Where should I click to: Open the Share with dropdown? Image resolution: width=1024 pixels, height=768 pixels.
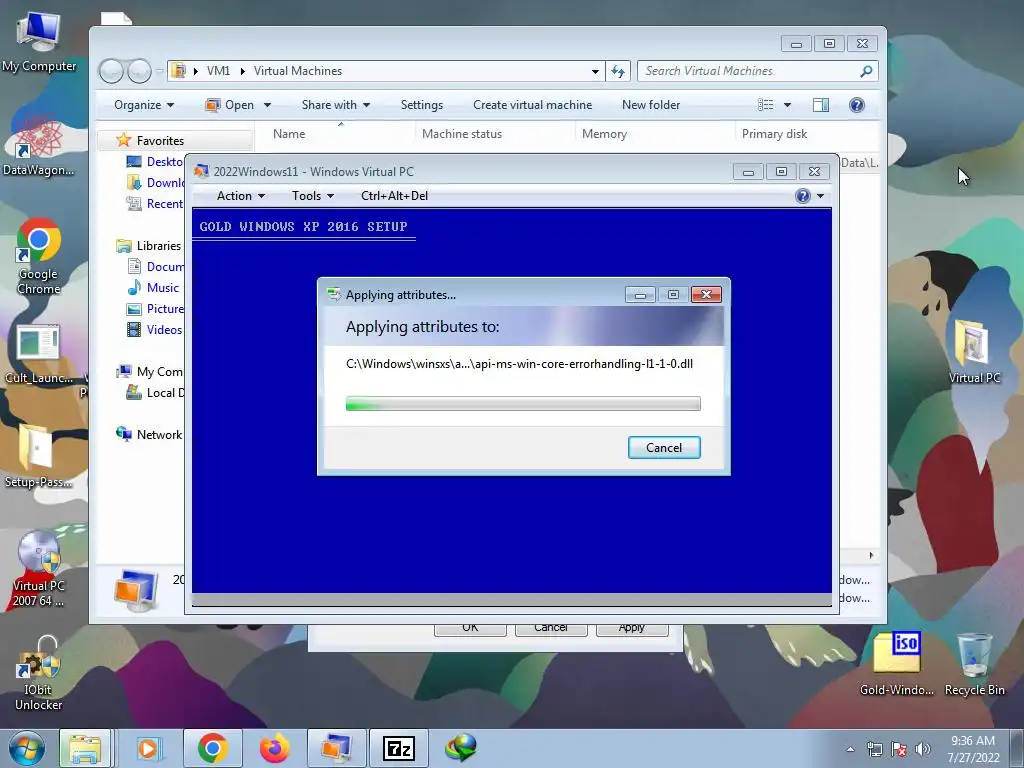pyautogui.click(x=336, y=105)
